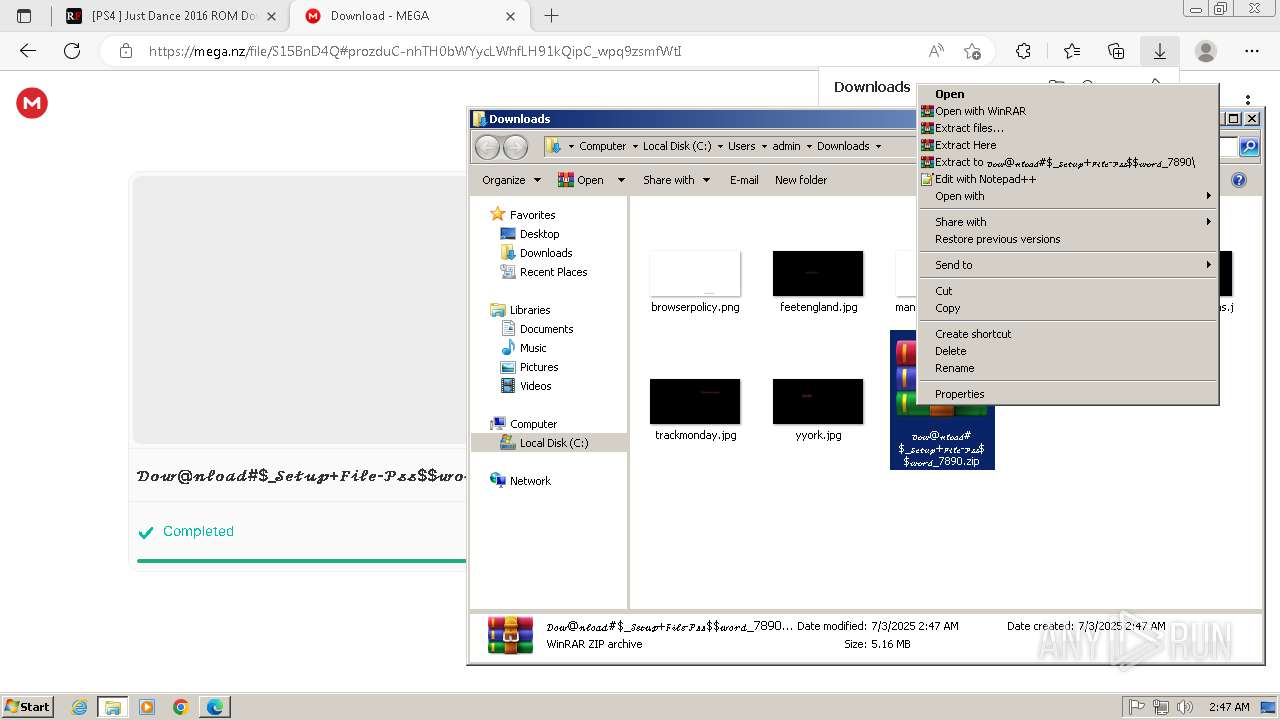Expand Share with context submenu
This screenshot has height=720, width=1280.
click(1068, 222)
